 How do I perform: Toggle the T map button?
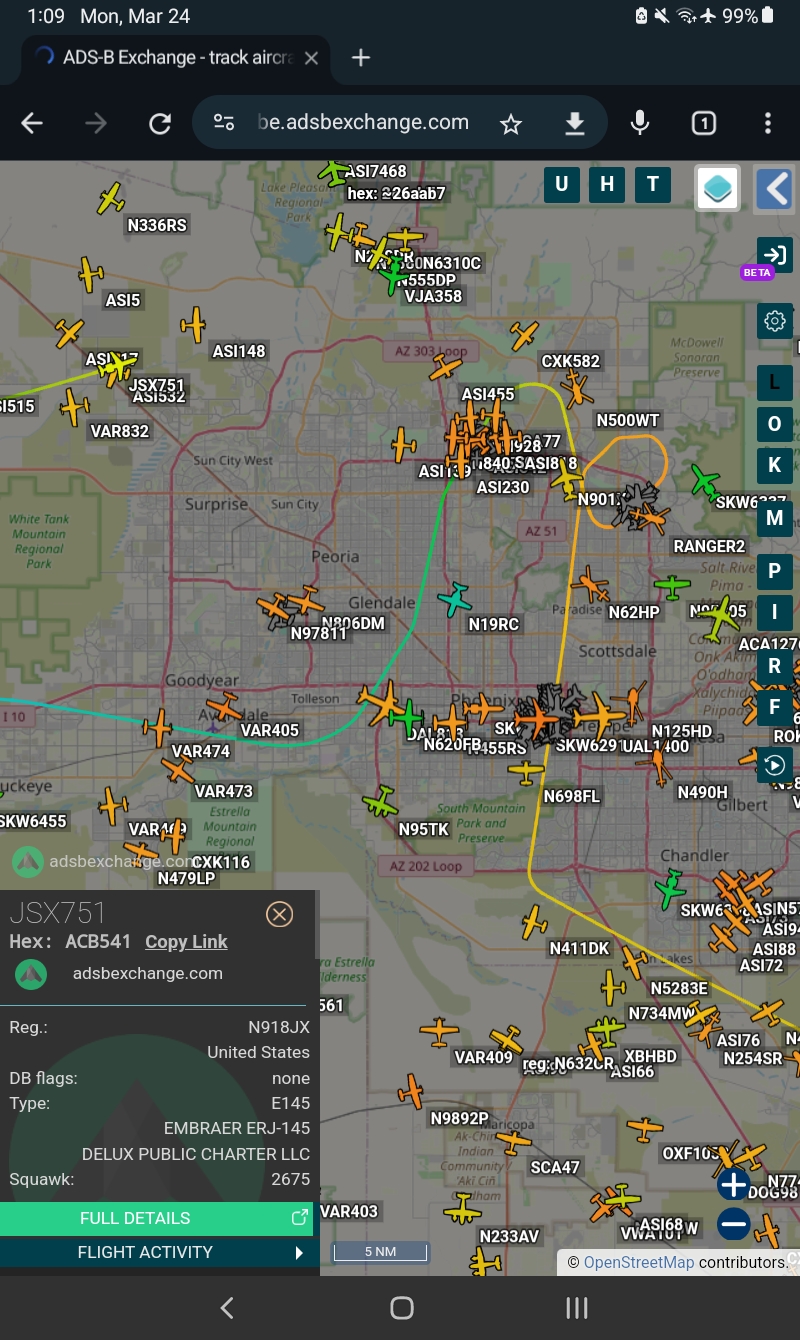coord(653,184)
